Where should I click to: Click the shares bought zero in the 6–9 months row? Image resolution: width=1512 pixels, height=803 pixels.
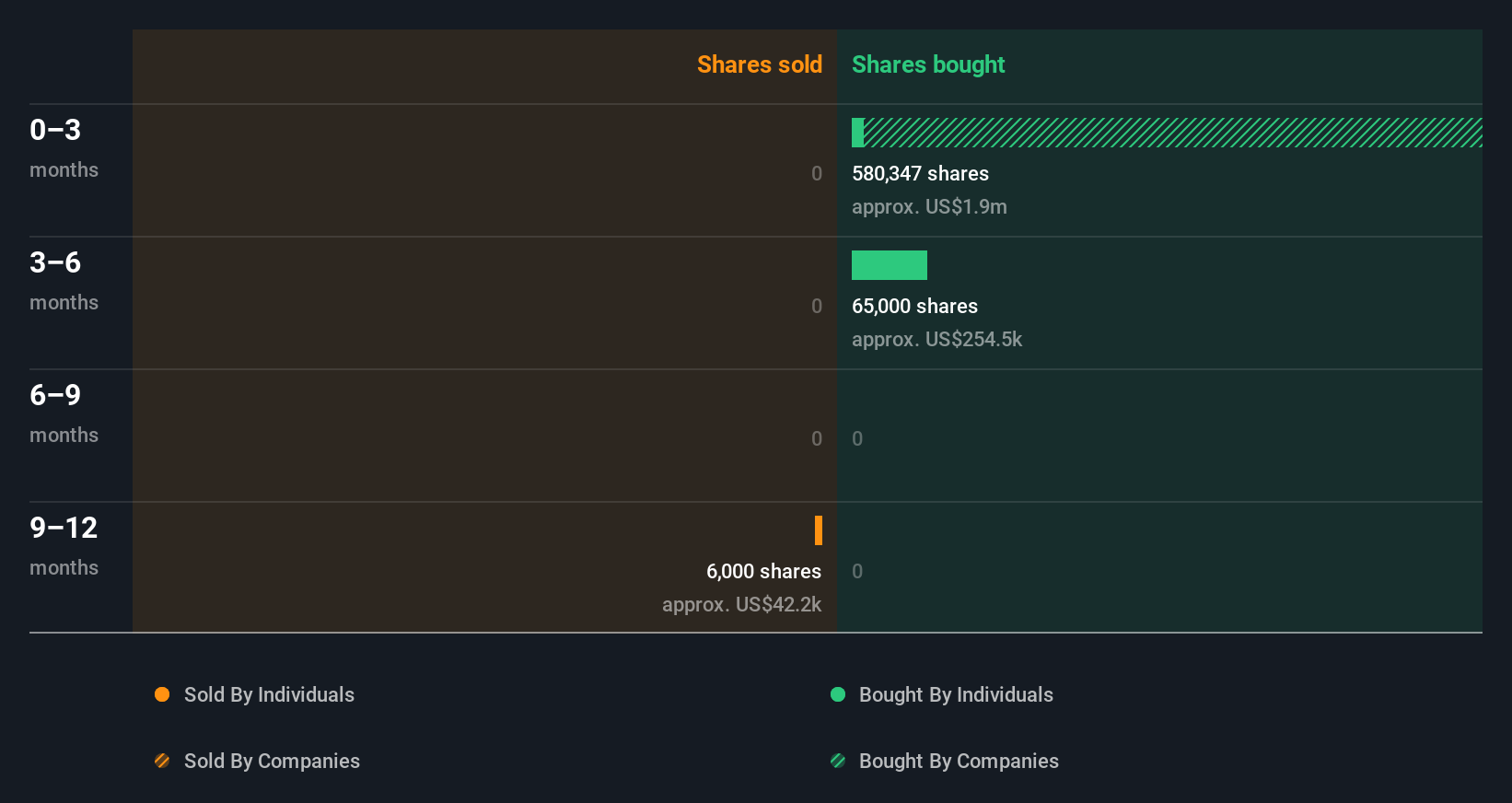[x=857, y=438]
